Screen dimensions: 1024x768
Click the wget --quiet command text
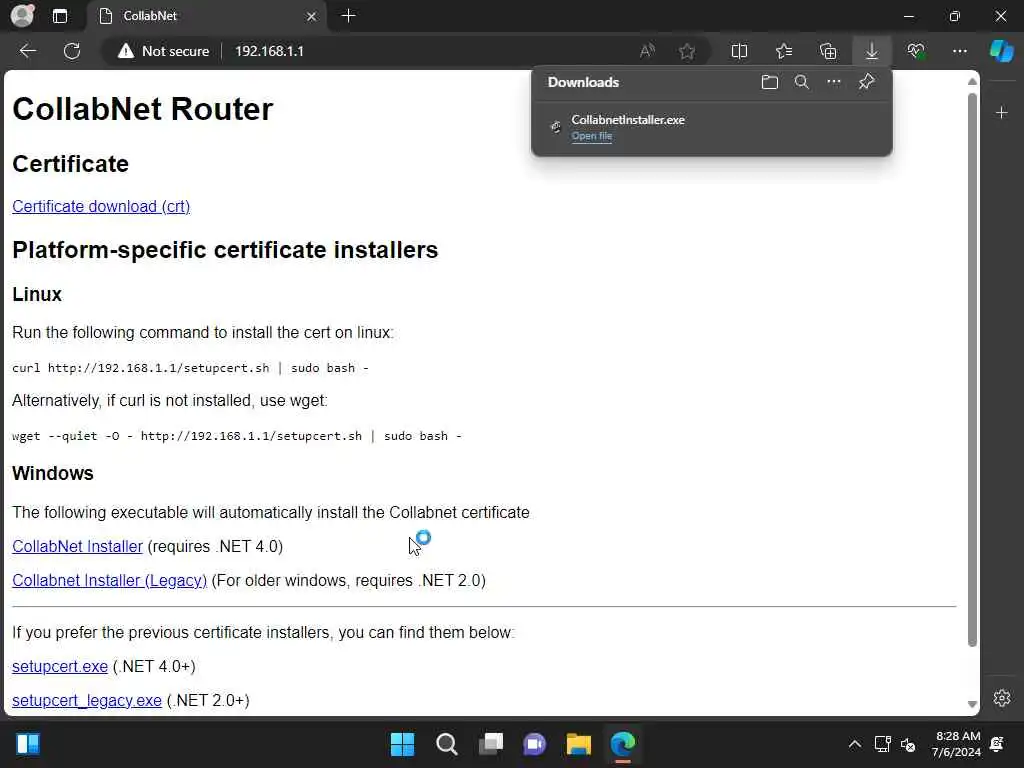(236, 436)
